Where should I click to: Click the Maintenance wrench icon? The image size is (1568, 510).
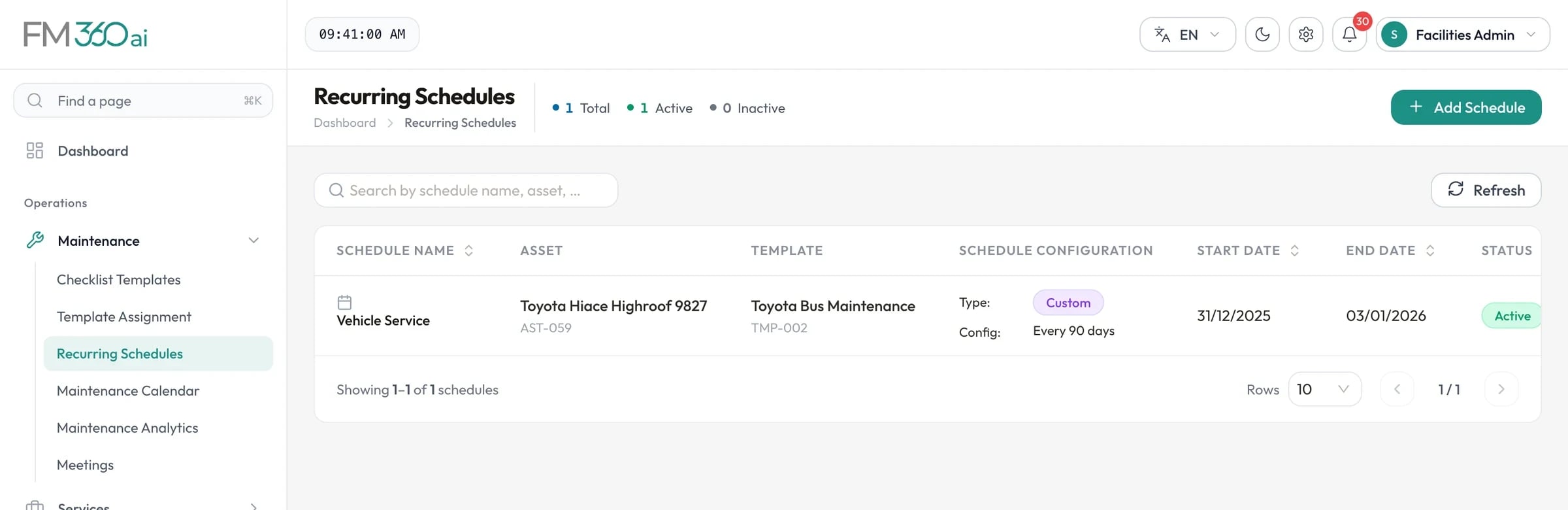pyautogui.click(x=35, y=241)
